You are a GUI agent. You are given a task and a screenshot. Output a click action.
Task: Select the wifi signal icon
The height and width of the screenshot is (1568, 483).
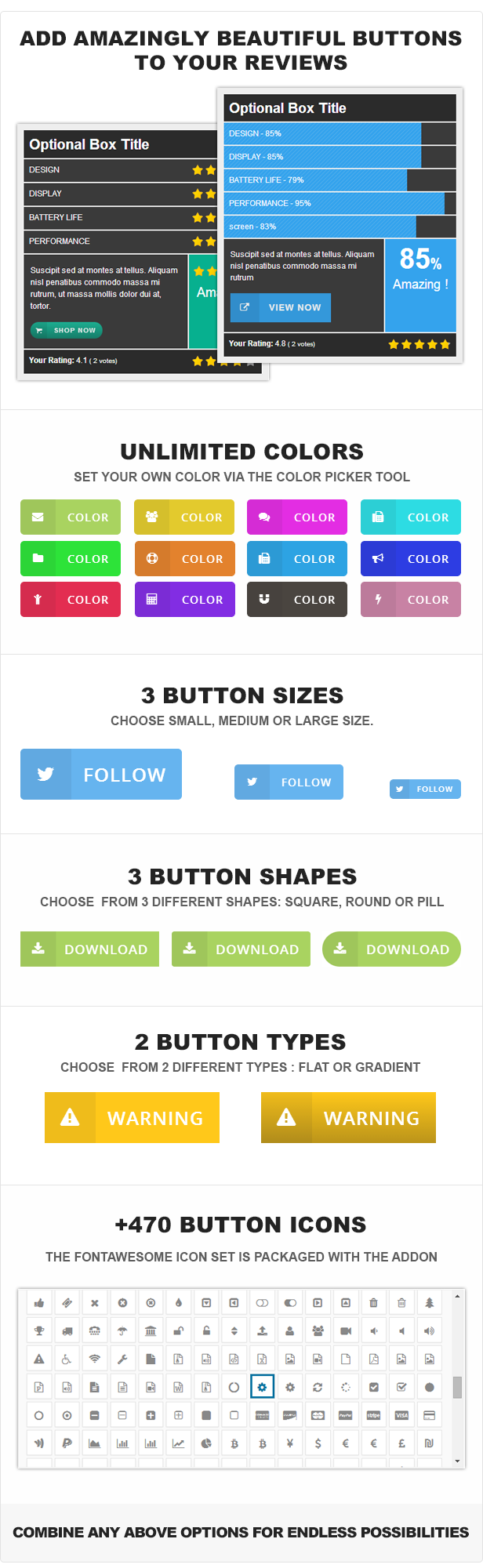95,1359
